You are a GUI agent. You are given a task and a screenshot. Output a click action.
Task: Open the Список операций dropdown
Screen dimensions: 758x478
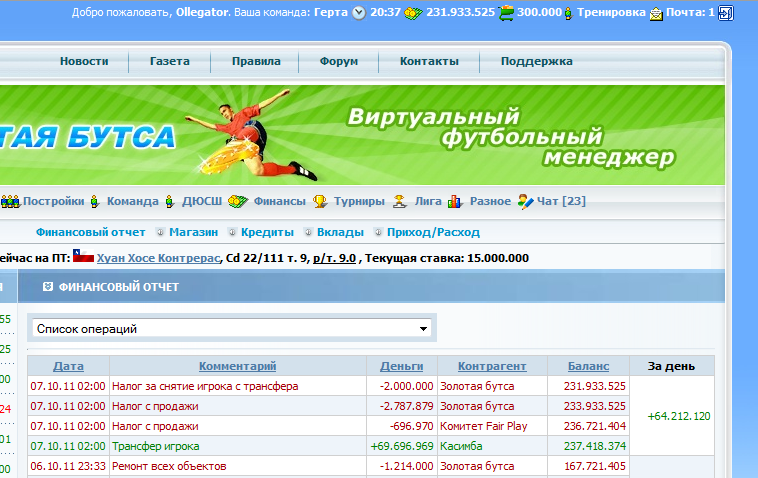point(231,328)
